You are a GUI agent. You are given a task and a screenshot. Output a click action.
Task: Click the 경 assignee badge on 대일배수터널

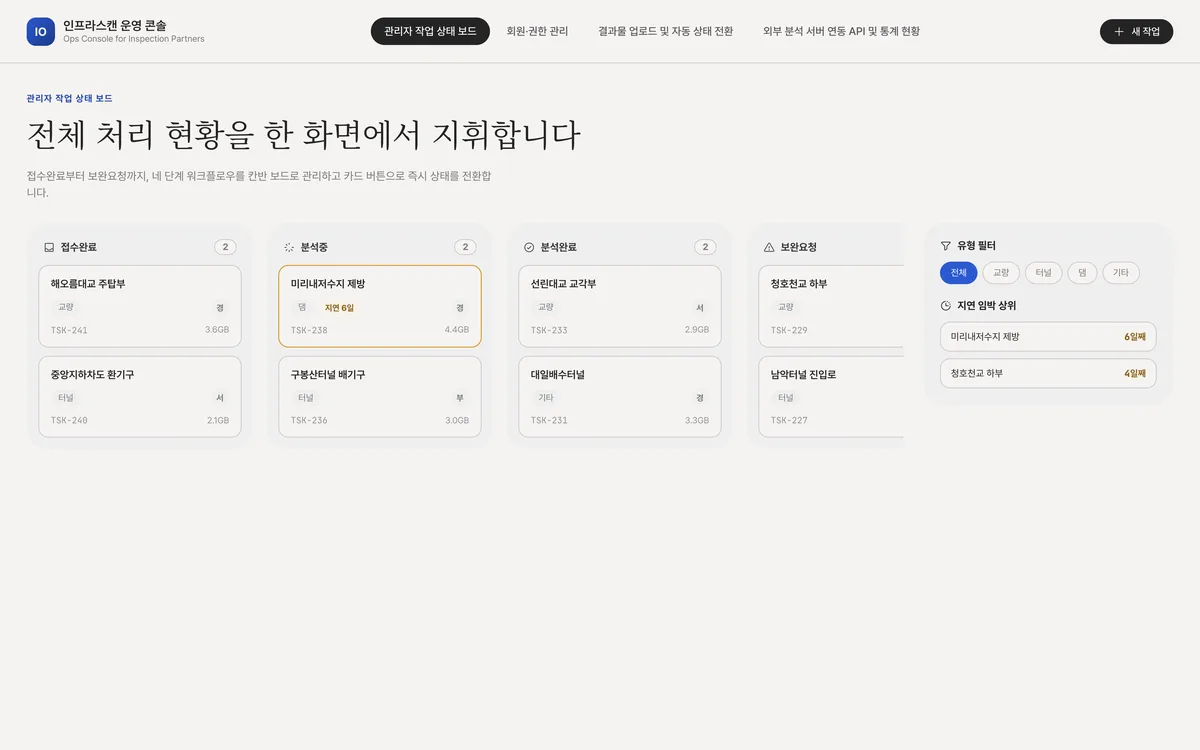(700, 397)
